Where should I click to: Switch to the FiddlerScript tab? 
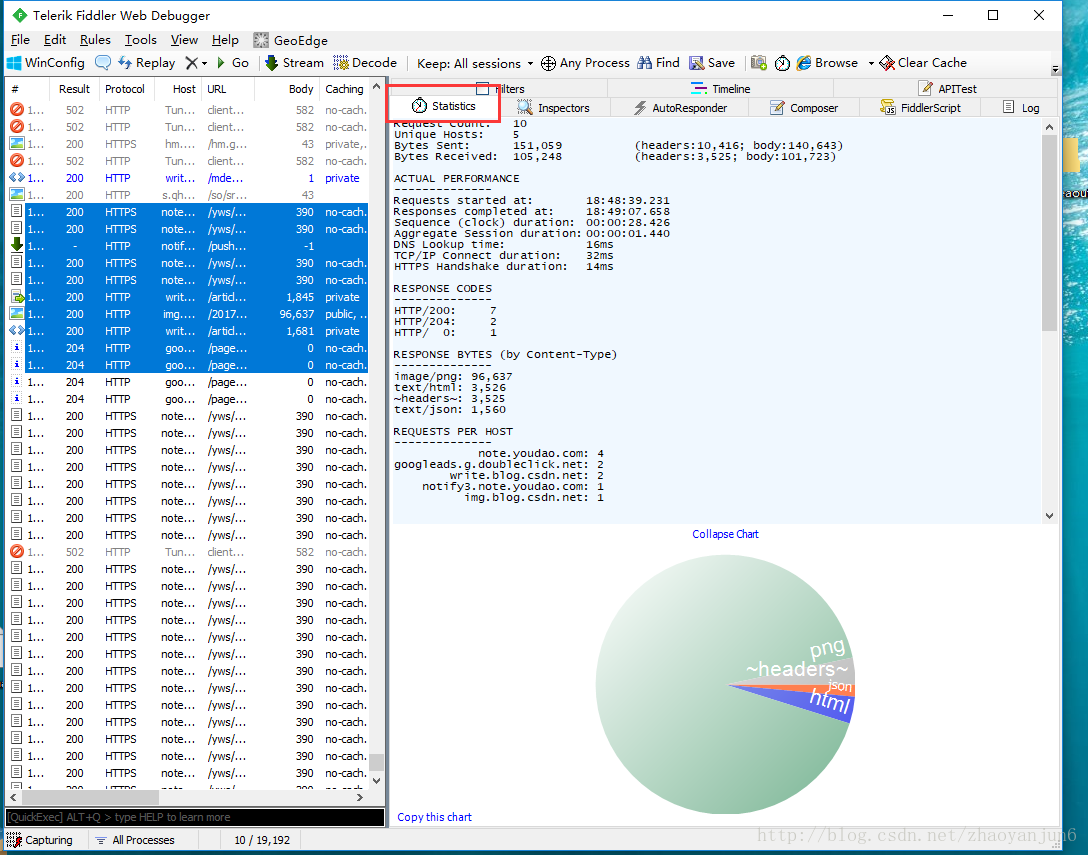click(920, 108)
